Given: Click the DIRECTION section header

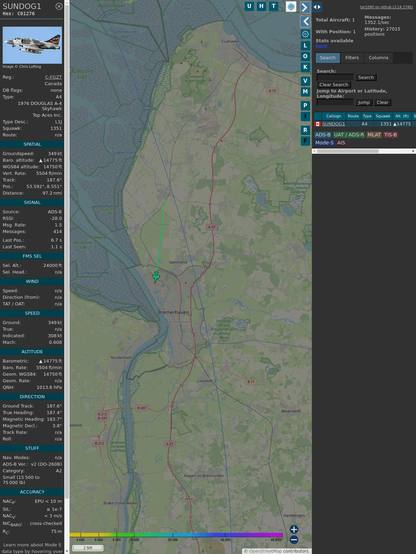Looking at the screenshot, I should (32, 397).
